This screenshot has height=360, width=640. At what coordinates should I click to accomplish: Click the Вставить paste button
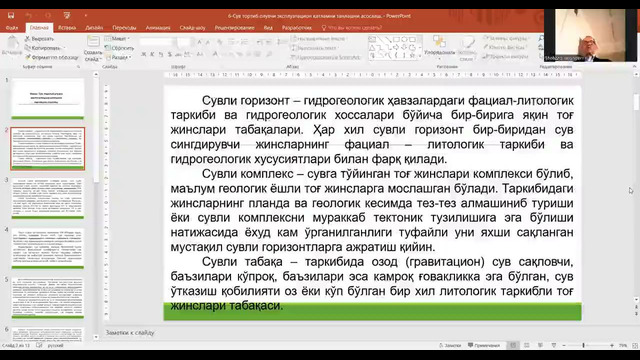[x=12, y=46]
